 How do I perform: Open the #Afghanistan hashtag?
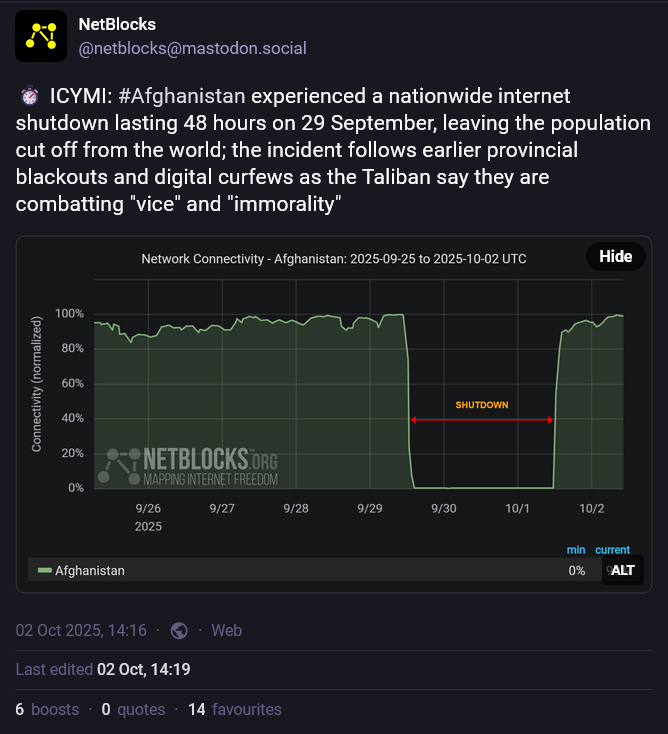click(x=181, y=97)
